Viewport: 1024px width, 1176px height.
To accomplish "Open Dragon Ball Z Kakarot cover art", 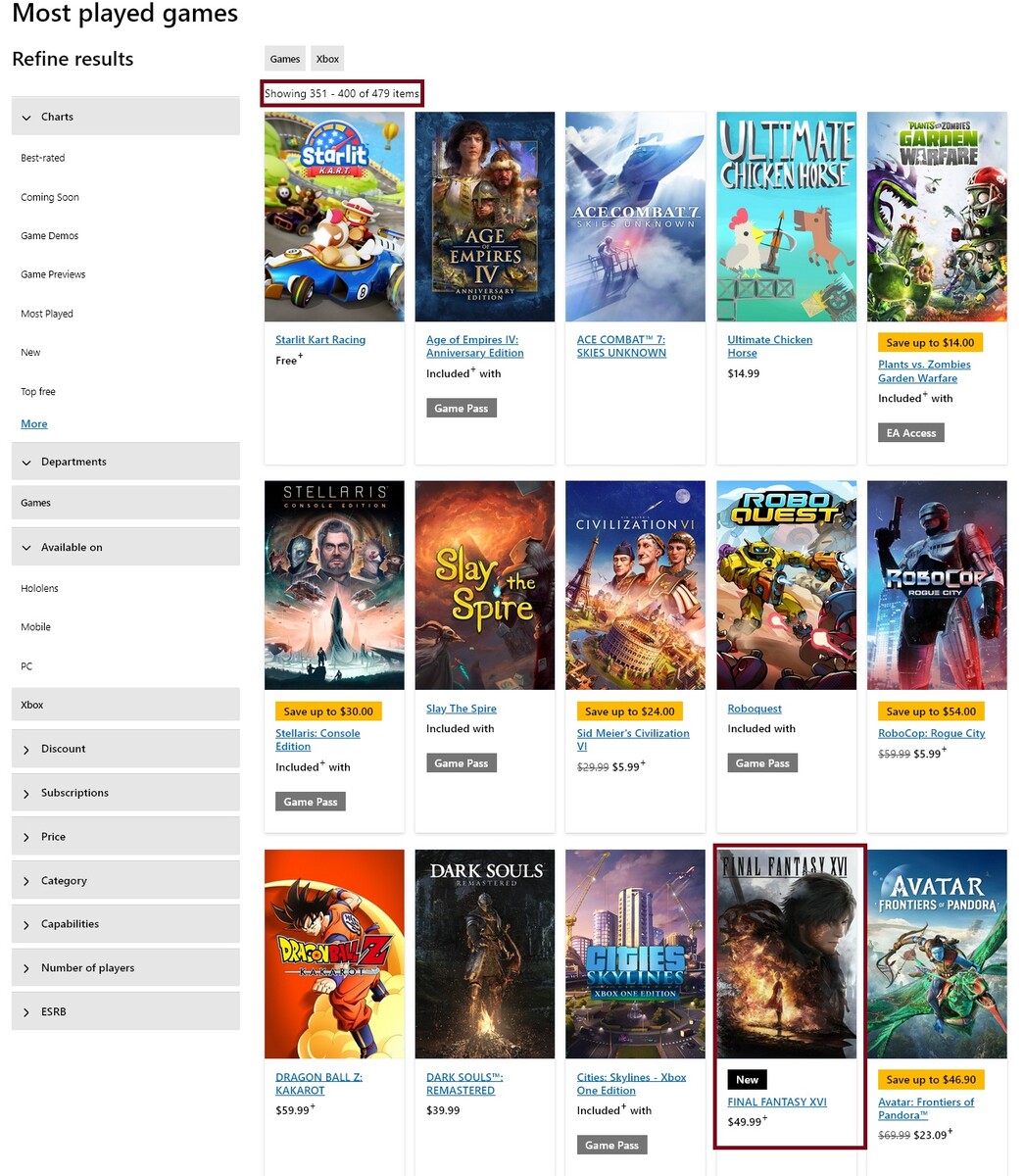I will coord(334,954).
